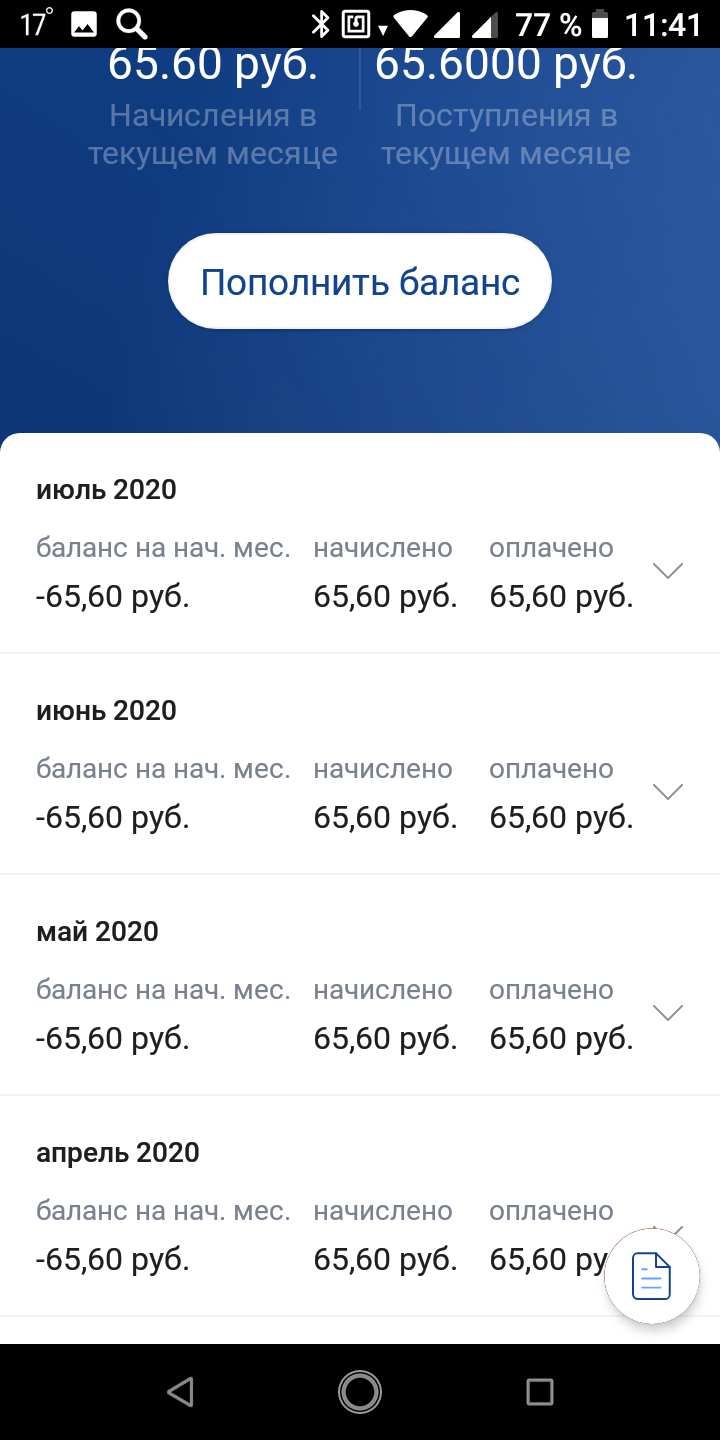The height and width of the screenshot is (1440, 720).
Task: Tap the Пополнить баланс button
Action: pyautogui.click(x=359, y=281)
